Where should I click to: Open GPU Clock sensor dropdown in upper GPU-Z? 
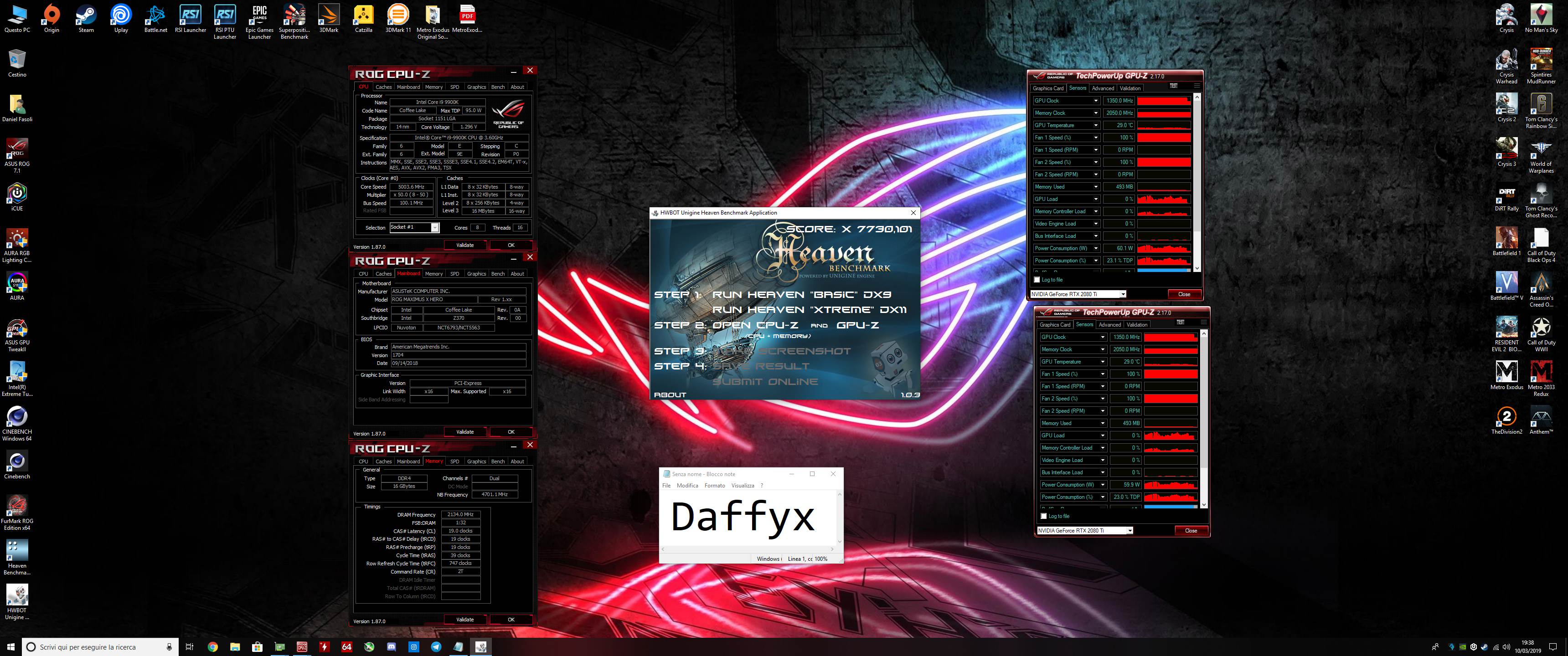pos(1096,100)
